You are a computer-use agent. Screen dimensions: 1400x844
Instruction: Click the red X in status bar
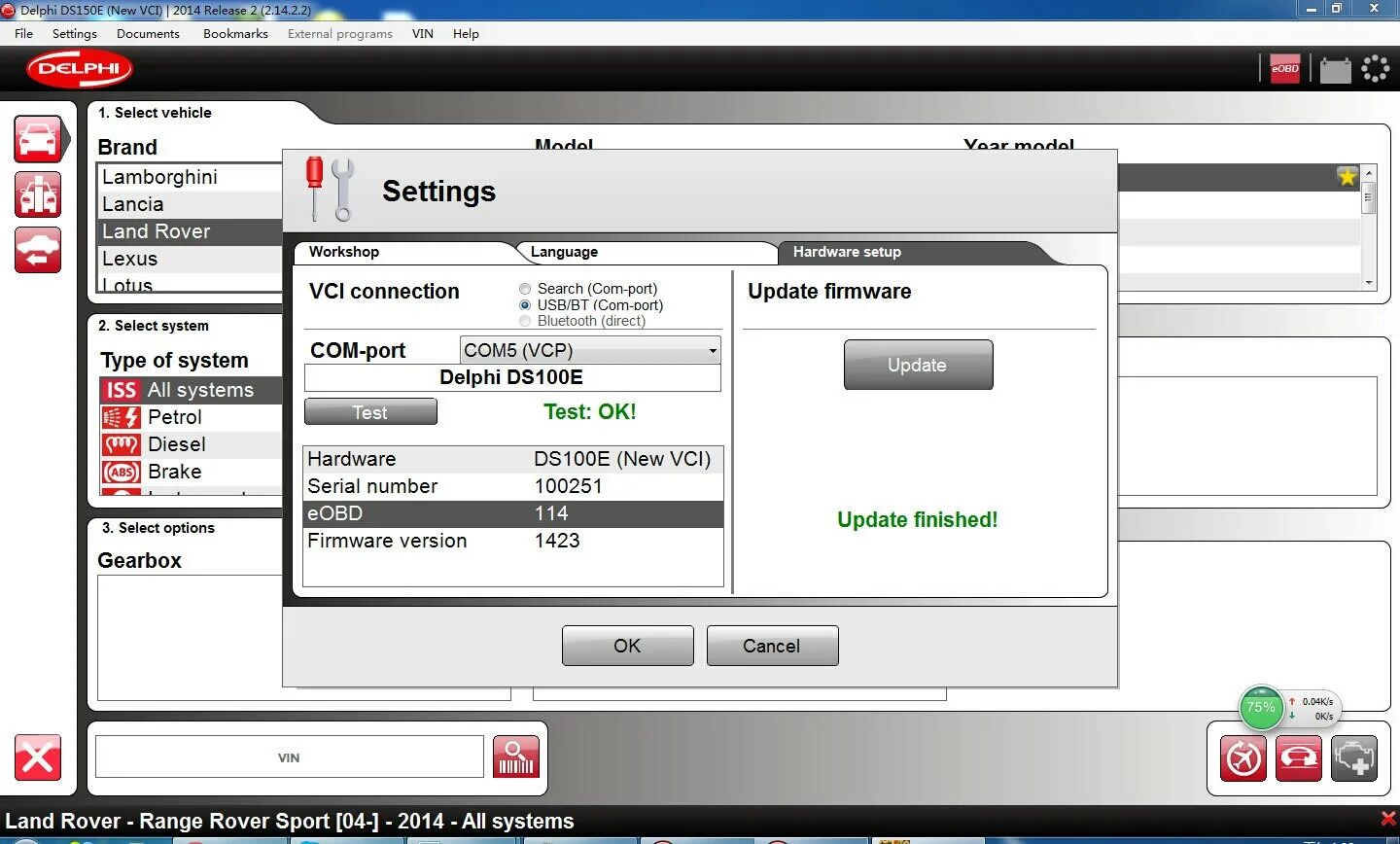pyautogui.click(x=1388, y=818)
